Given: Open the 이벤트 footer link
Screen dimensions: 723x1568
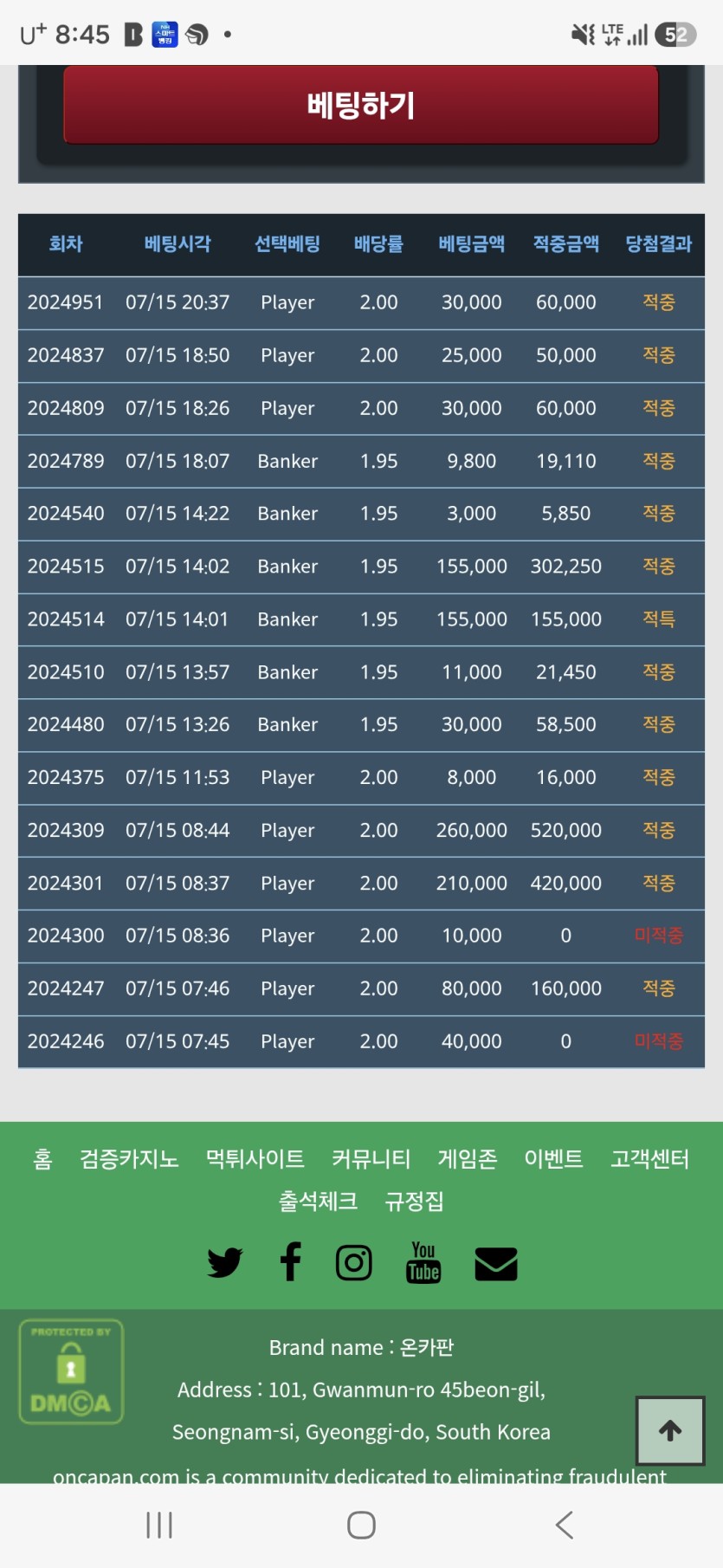Looking at the screenshot, I should [x=554, y=1159].
